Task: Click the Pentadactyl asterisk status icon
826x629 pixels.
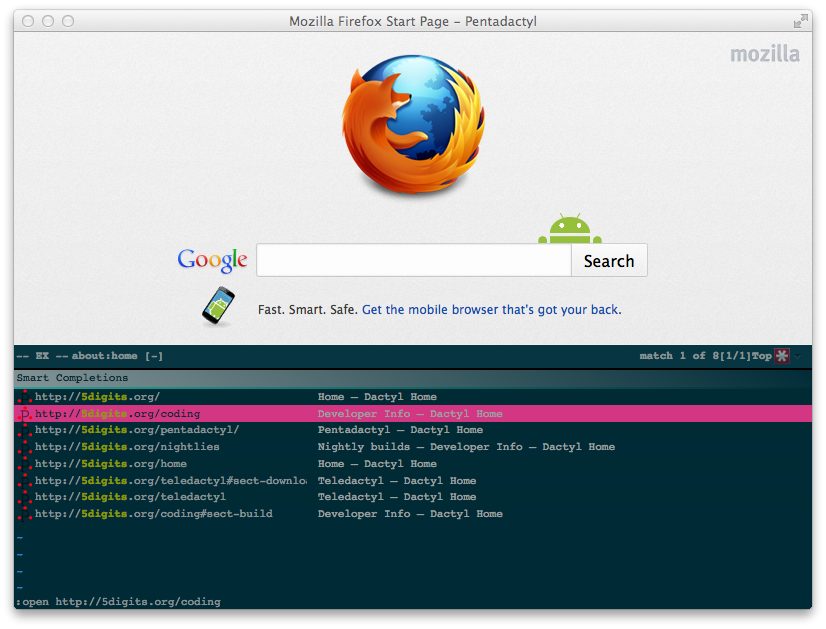Action: (782, 356)
